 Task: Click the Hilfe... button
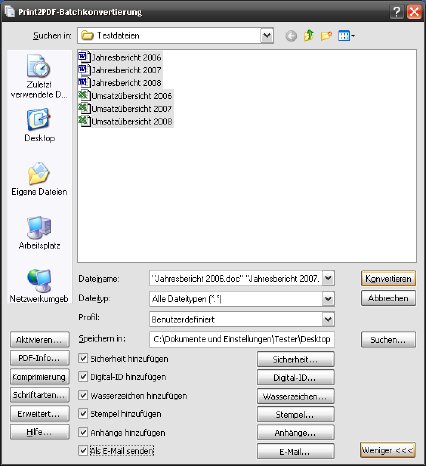click(40, 432)
